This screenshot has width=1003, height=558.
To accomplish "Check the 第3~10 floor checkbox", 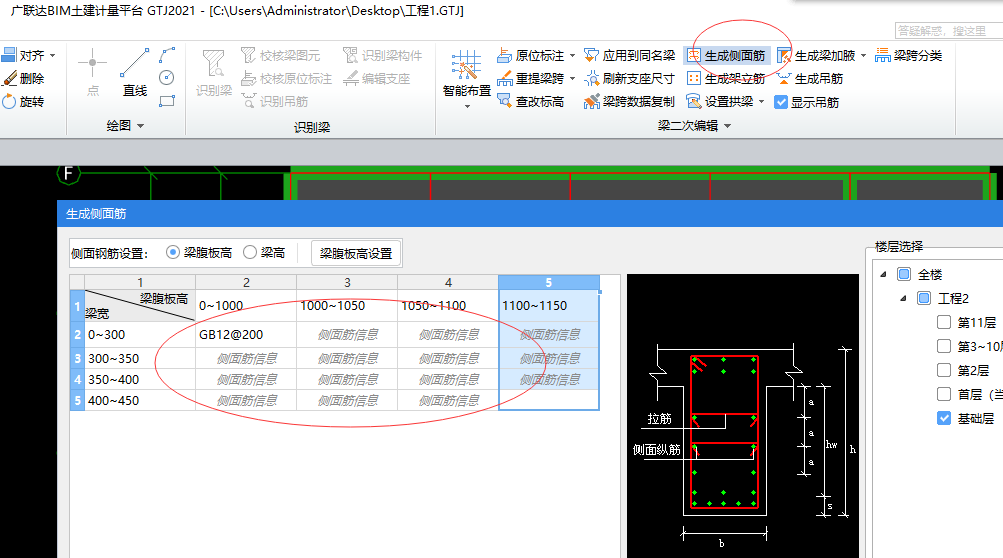I will (x=944, y=346).
